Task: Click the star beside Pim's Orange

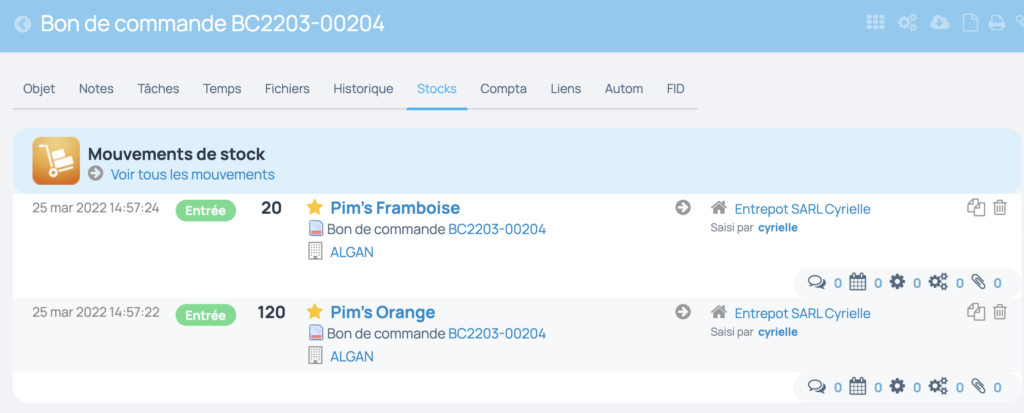Action: [x=315, y=312]
